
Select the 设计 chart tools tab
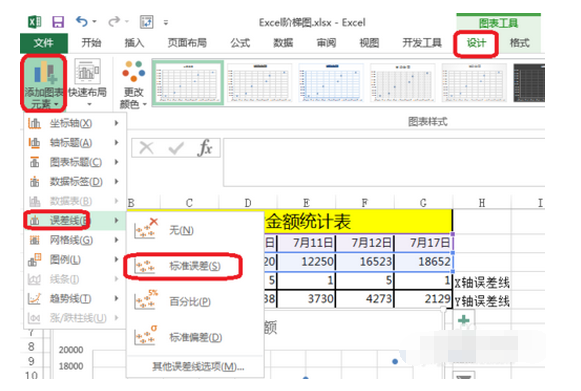(x=476, y=43)
